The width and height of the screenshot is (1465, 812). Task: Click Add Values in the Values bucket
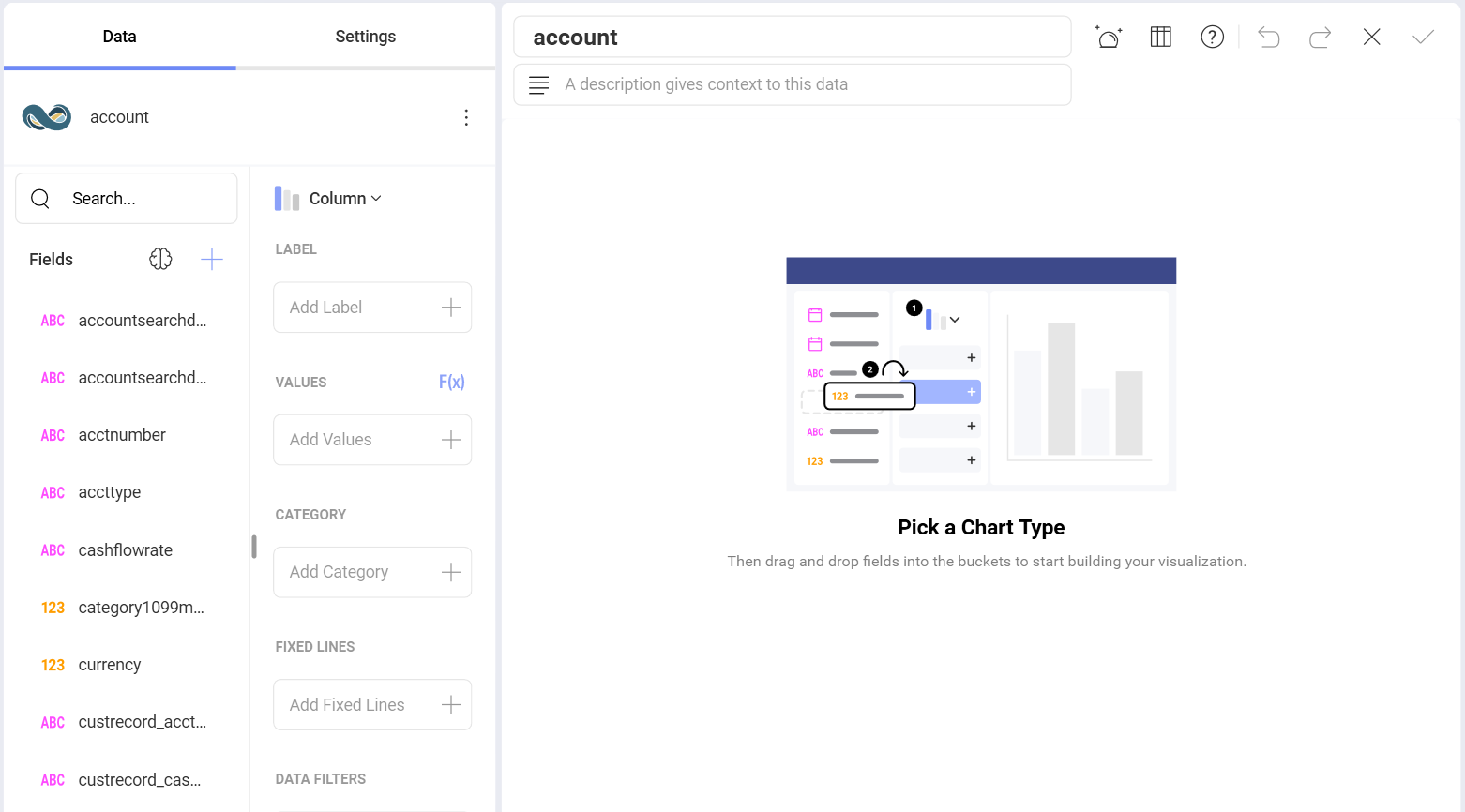pyautogui.click(x=371, y=439)
